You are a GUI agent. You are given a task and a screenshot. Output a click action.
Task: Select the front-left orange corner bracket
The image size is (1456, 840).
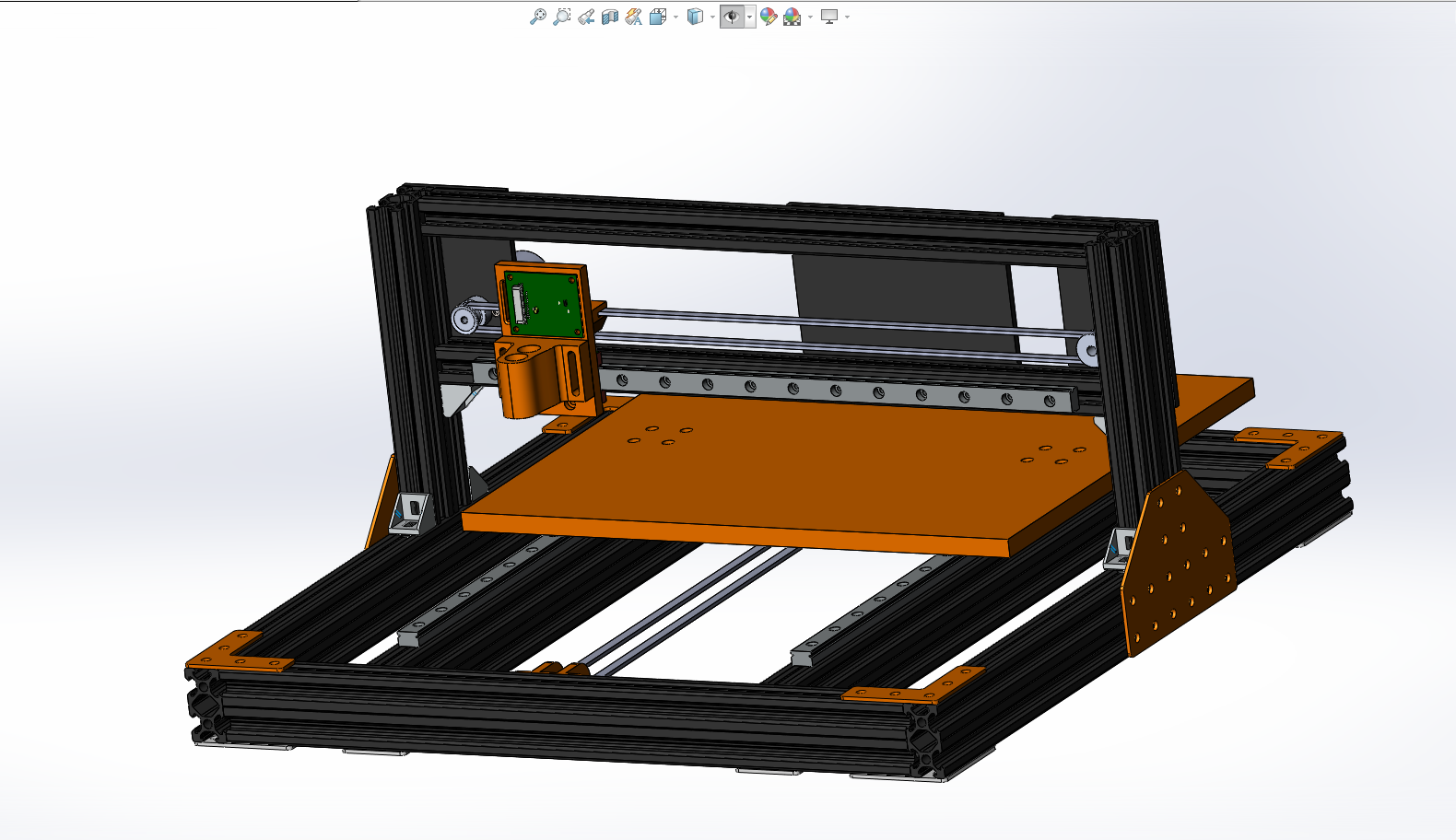pos(239,652)
